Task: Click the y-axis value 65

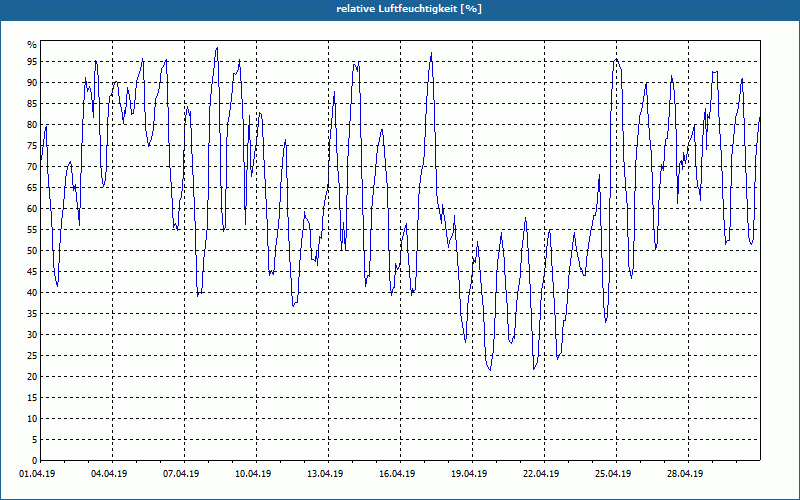Action: tap(32, 188)
